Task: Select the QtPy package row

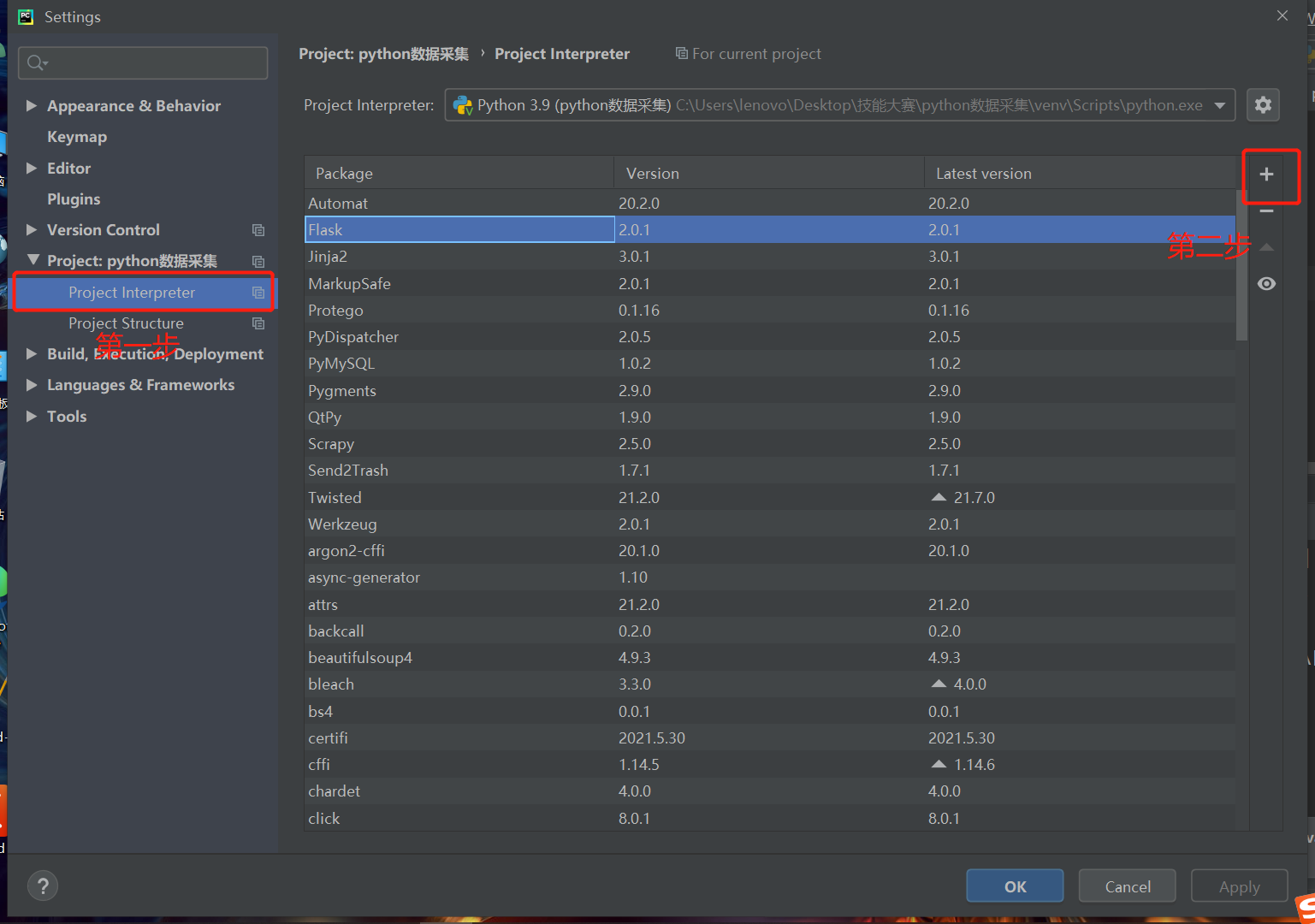Action: coord(770,418)
